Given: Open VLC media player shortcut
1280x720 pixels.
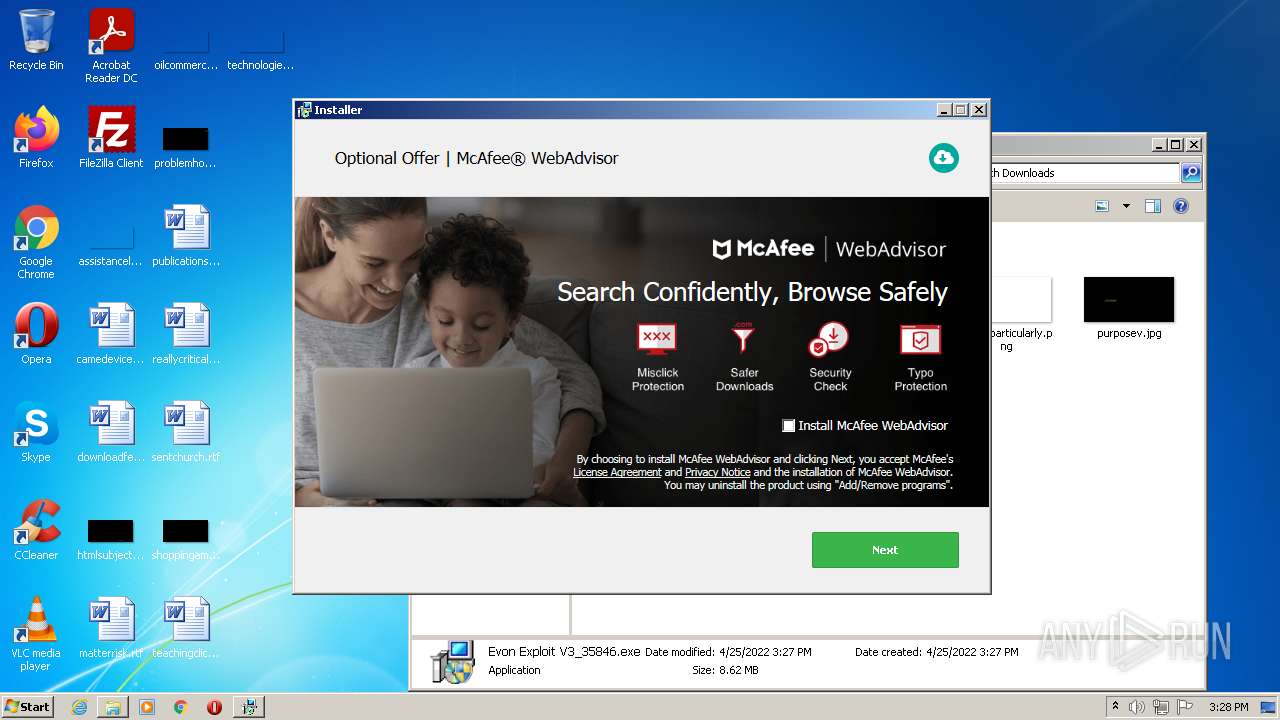Looking at the screenshot, I should (x=36, y=634).
